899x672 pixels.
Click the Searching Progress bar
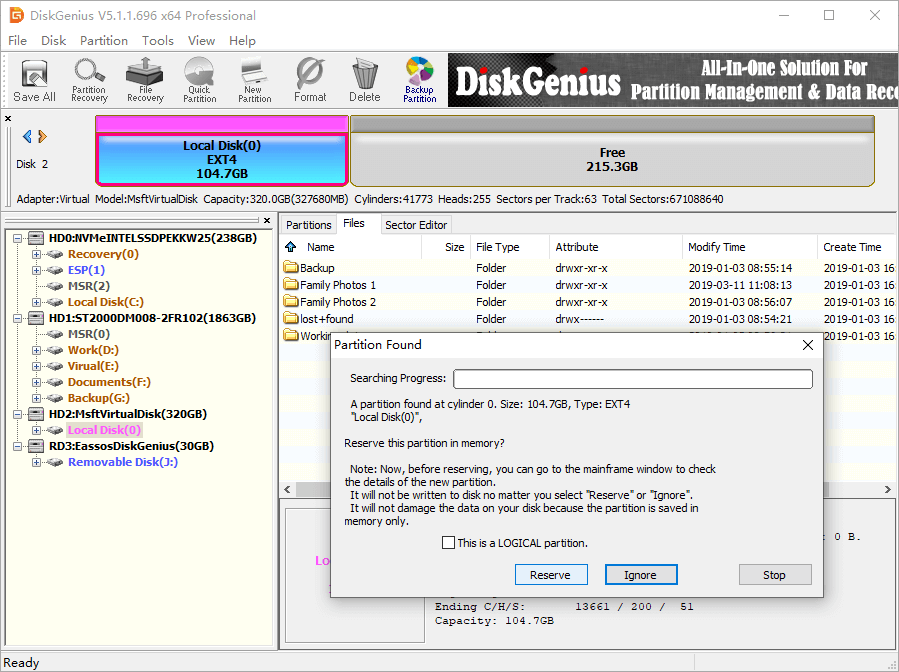[x=632, y=379]
